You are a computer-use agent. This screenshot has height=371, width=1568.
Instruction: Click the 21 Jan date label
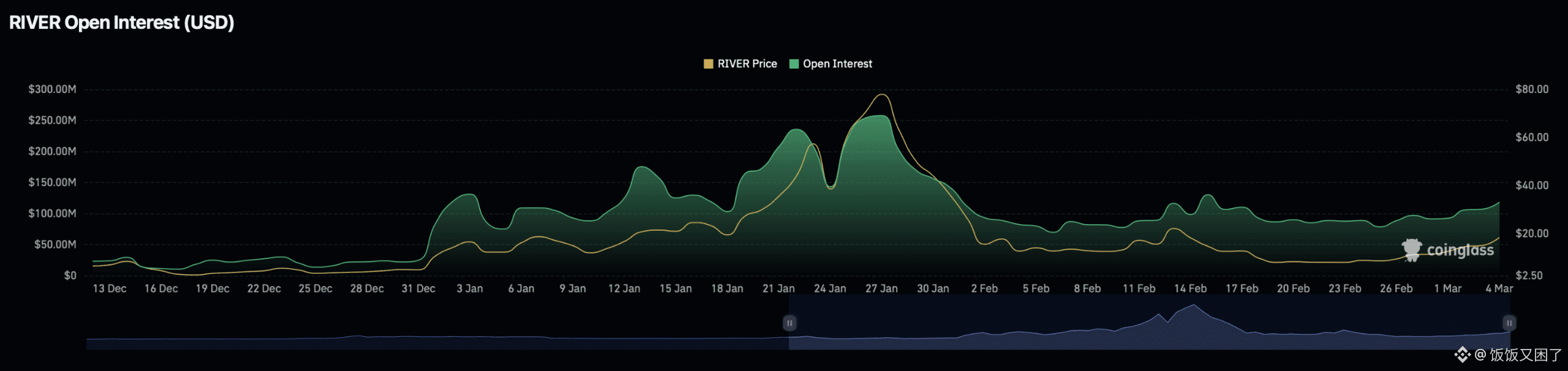tap(778, 288)
